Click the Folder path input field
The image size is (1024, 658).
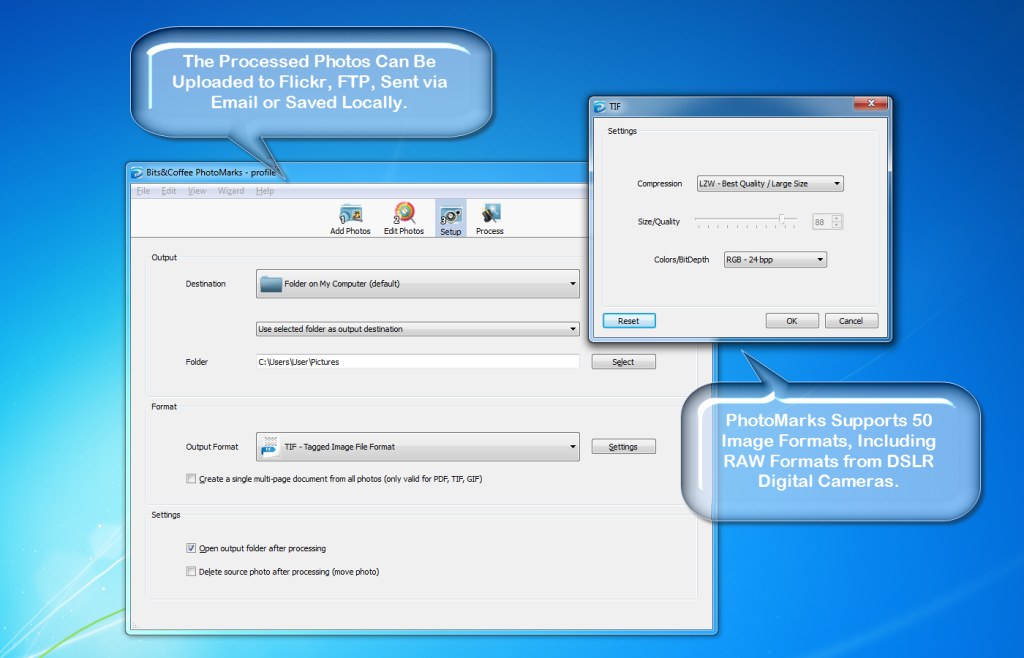417,362
